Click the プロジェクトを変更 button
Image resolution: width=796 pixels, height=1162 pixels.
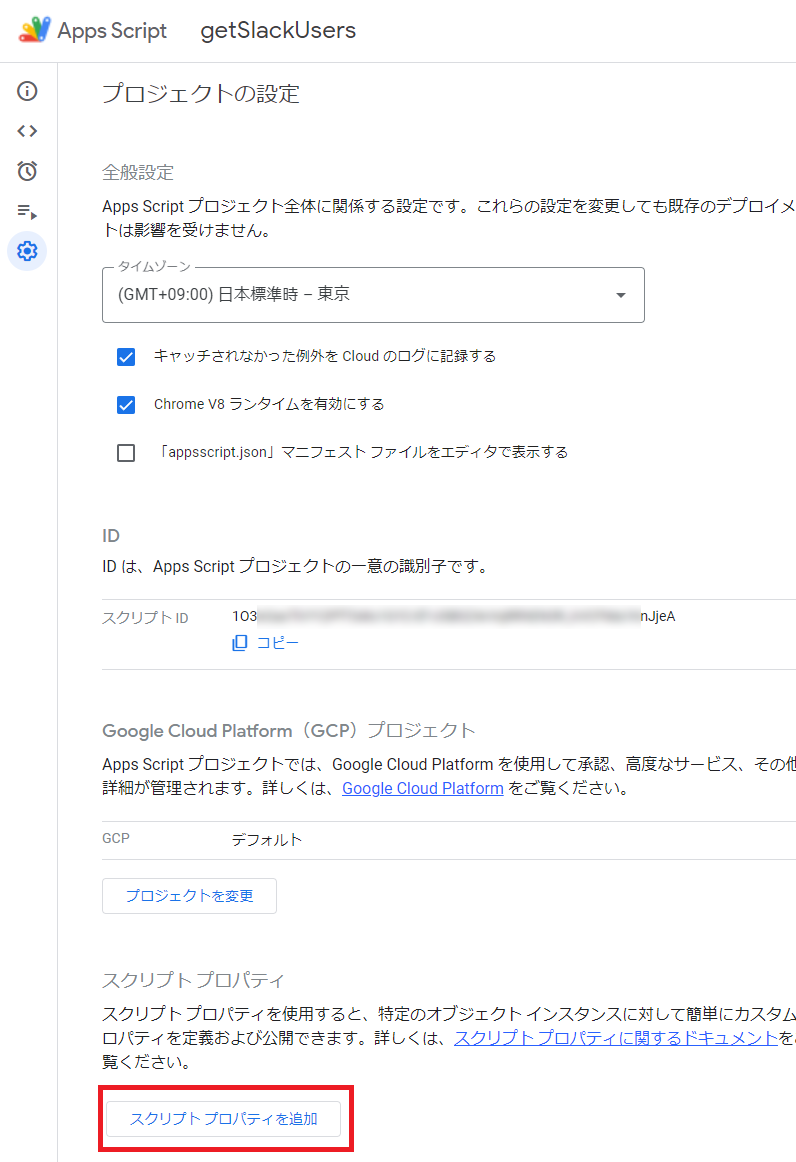tap(190, 896)
